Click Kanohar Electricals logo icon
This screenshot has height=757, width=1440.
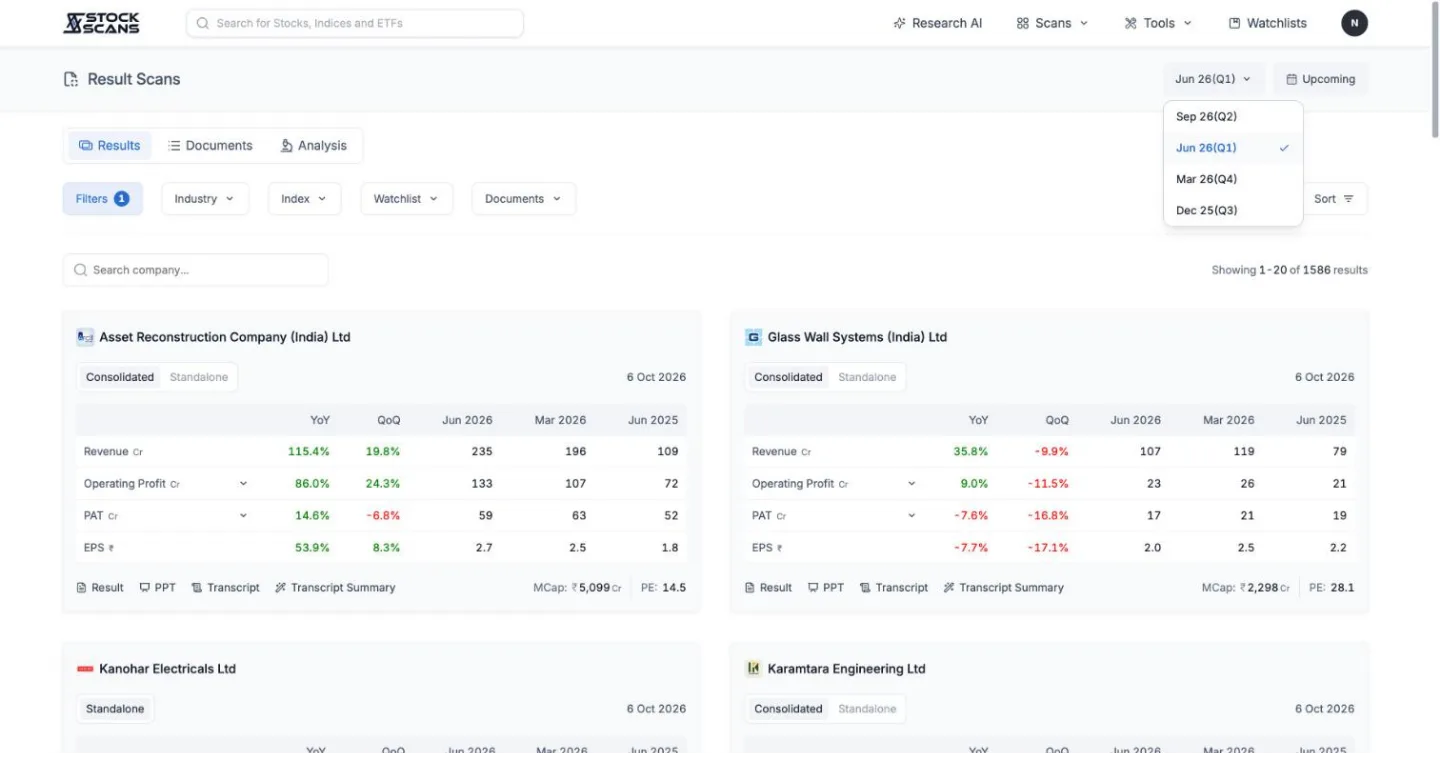click(85, 669)
